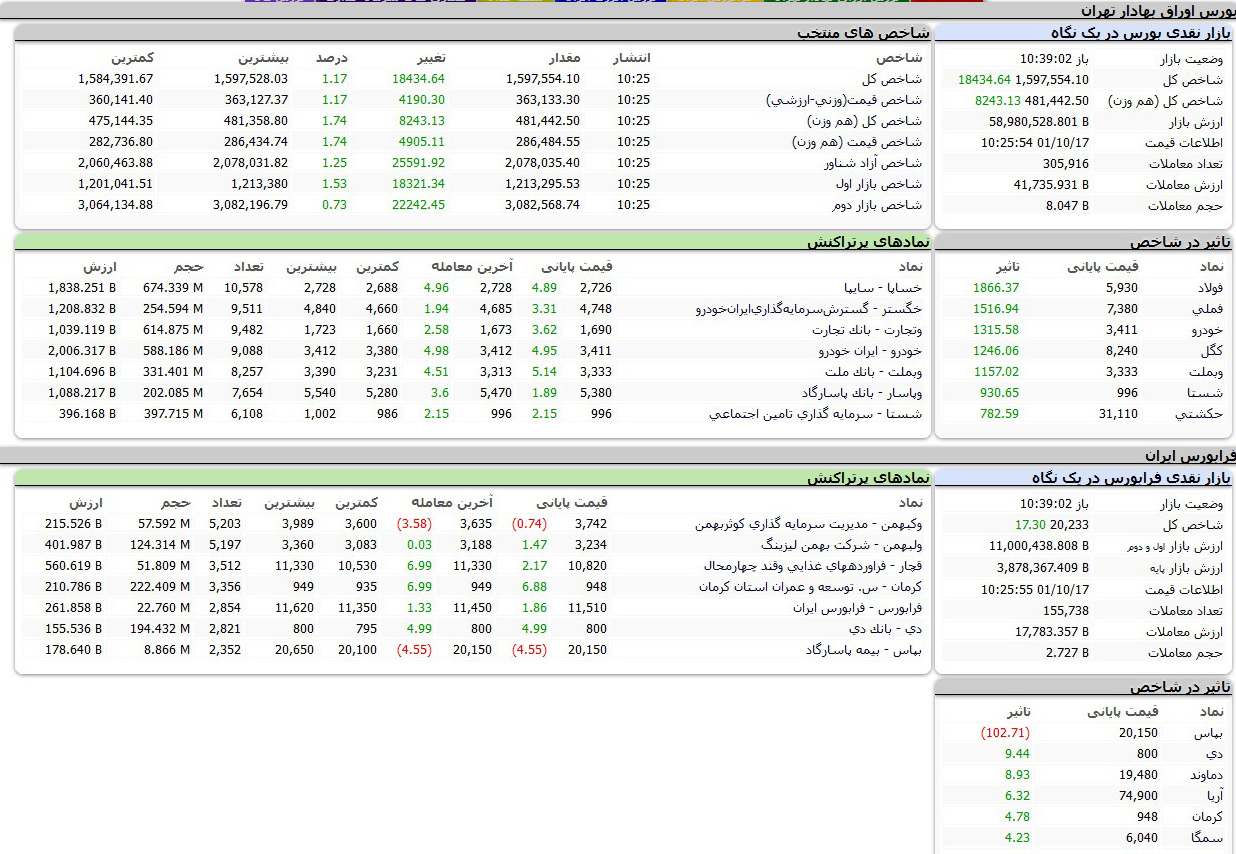Open دي - بانك دي symbol
This screenshot has width=1236, height=854.
pos(888,628)
